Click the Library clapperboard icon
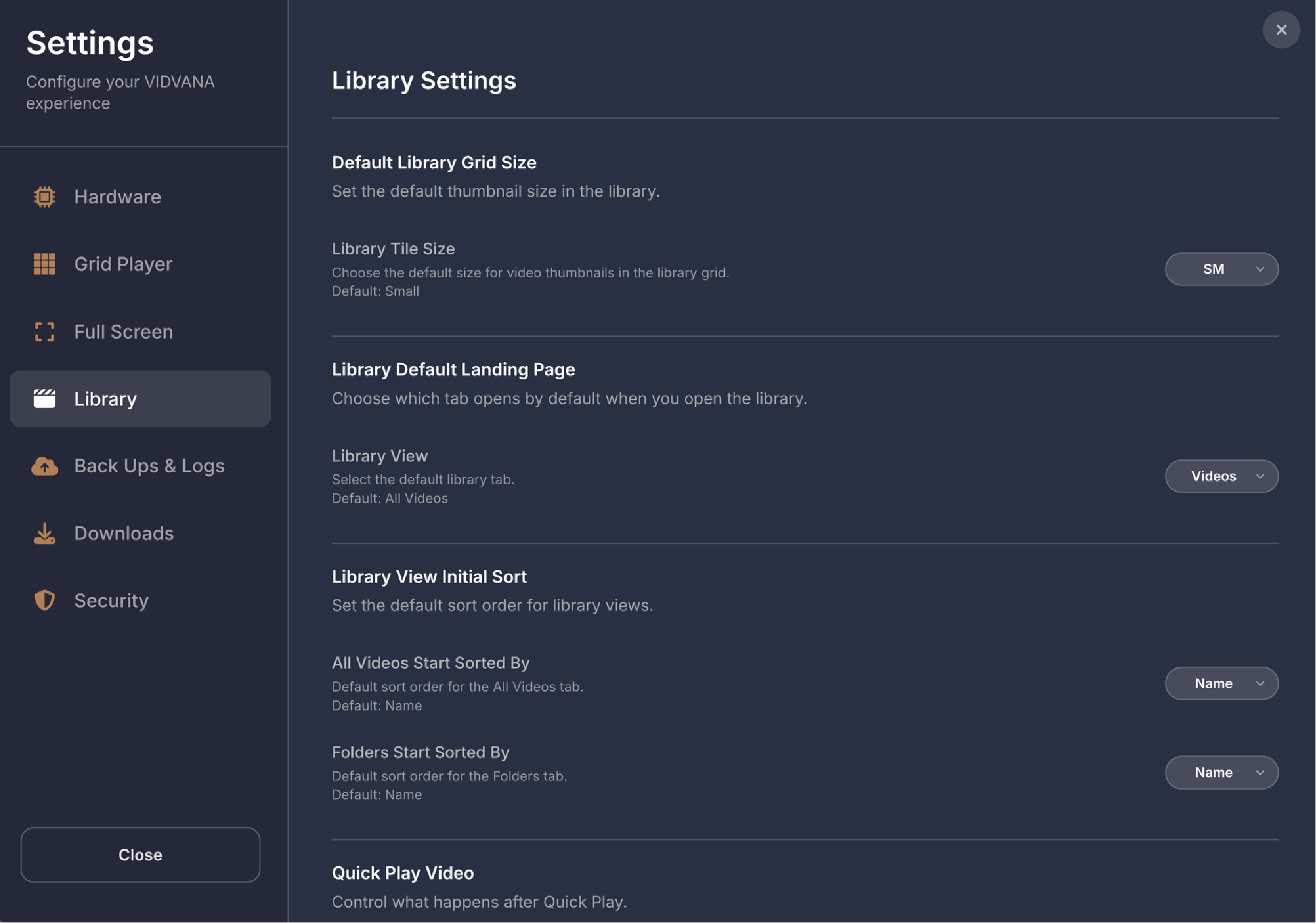The width and height of the screenshot is (1316, 923). click(44, 399)
